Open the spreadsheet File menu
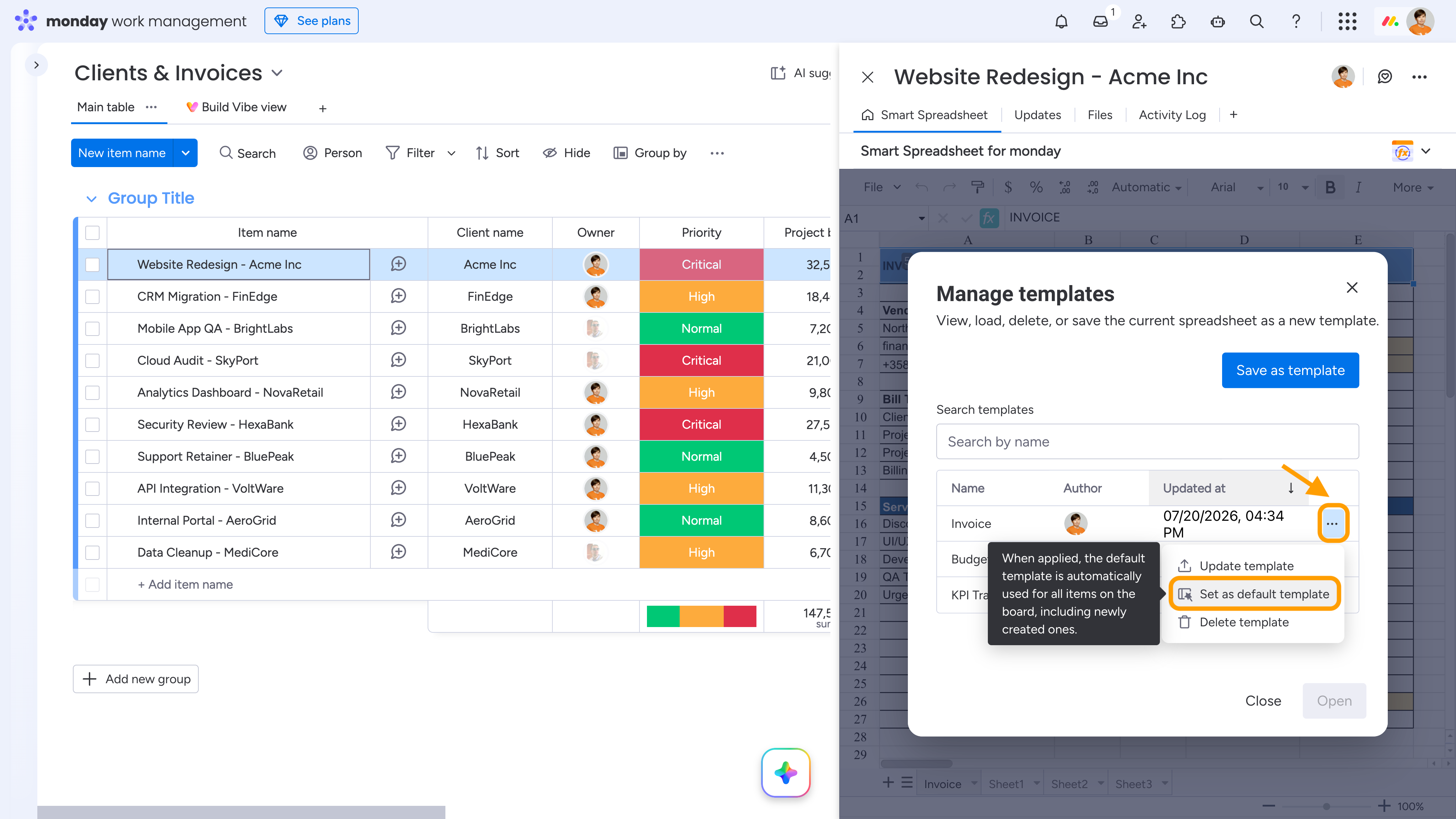The image size is (1456, 819). point(881,188)
